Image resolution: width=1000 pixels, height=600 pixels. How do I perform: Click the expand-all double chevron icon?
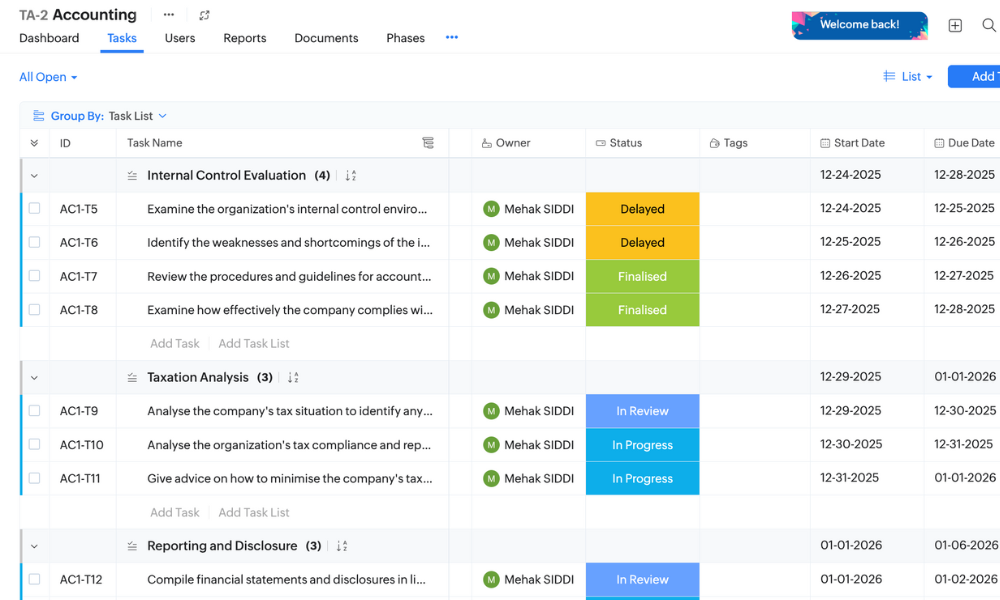point(34,143)
